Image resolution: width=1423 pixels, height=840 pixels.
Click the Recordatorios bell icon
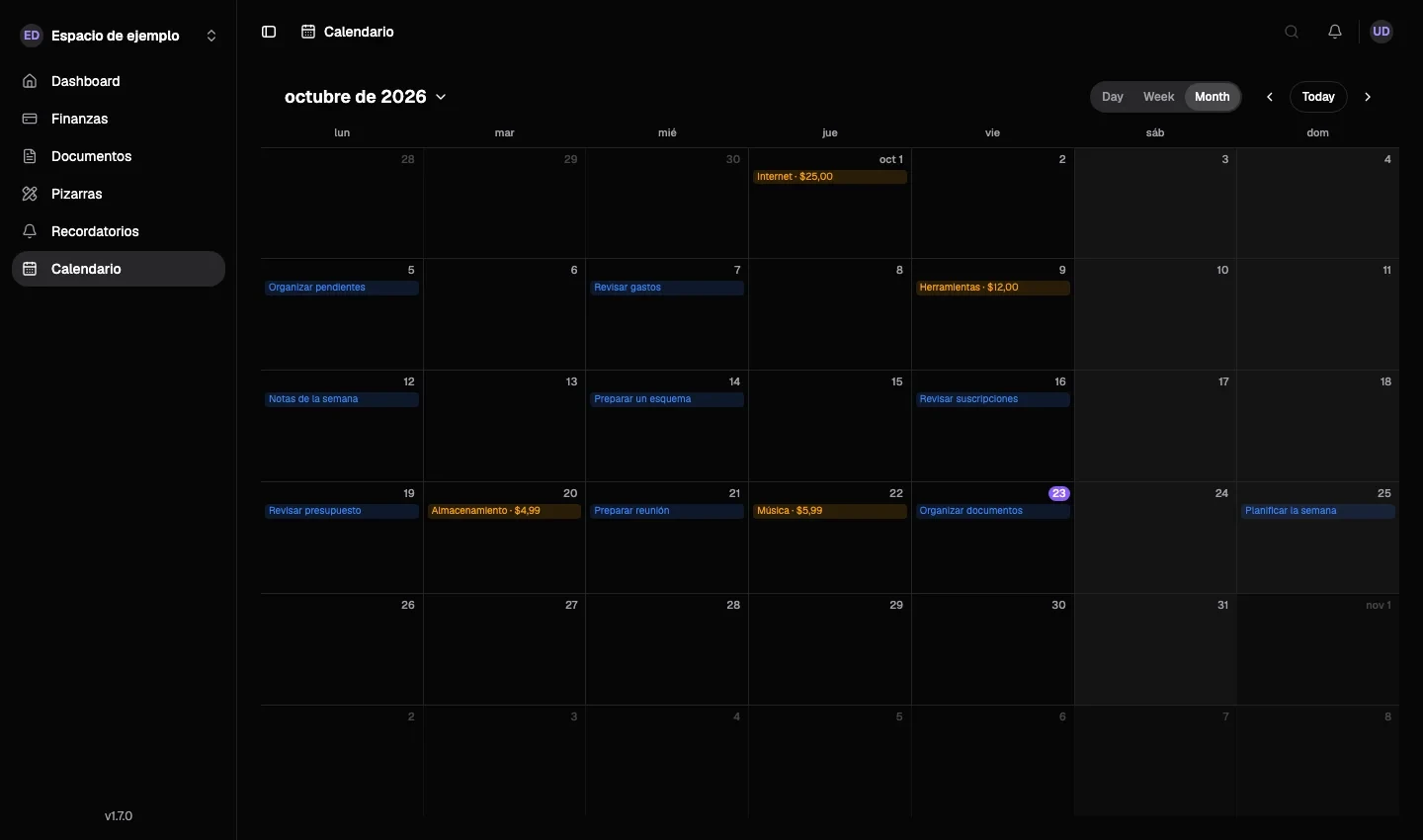coord(30,231)
